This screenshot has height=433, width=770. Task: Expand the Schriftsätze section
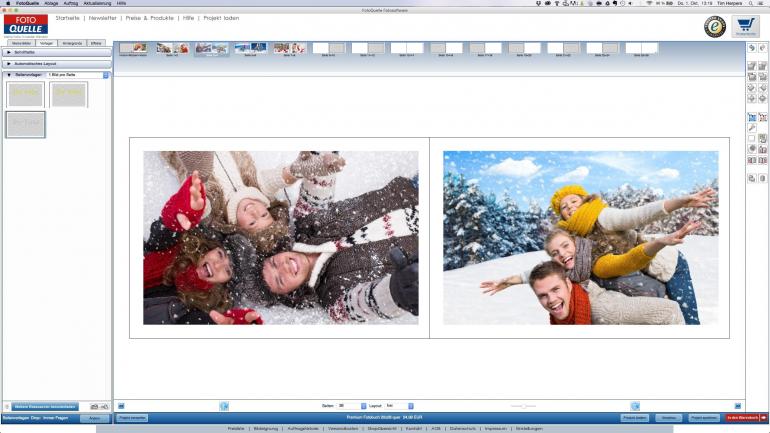point(57,52)
